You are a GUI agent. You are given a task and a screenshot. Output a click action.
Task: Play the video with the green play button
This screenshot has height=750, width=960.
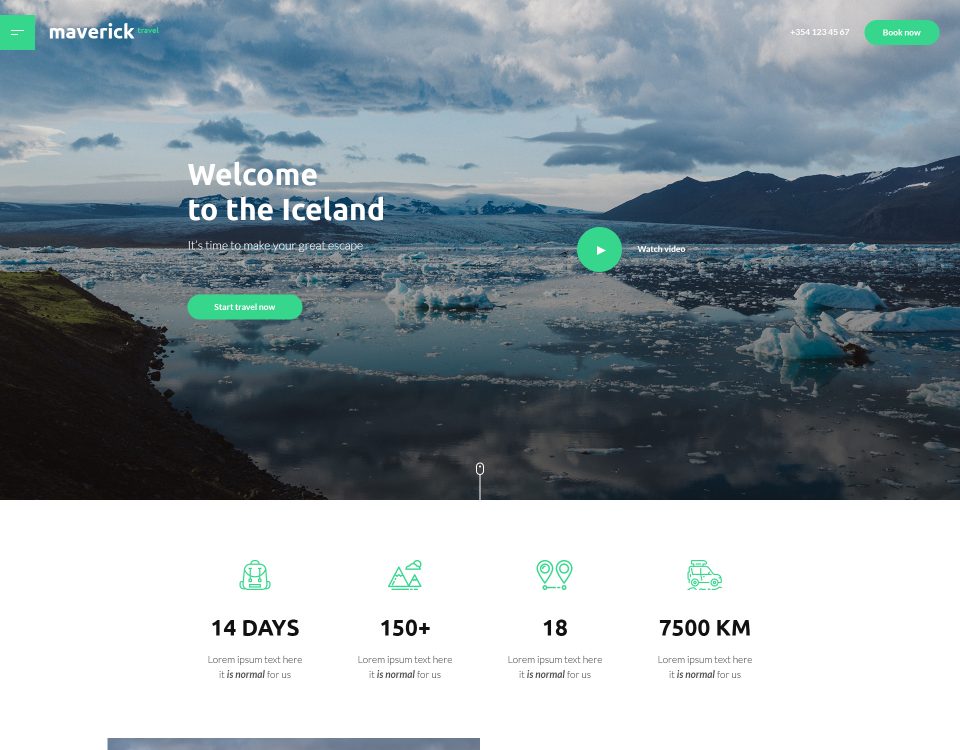(599, 249)
